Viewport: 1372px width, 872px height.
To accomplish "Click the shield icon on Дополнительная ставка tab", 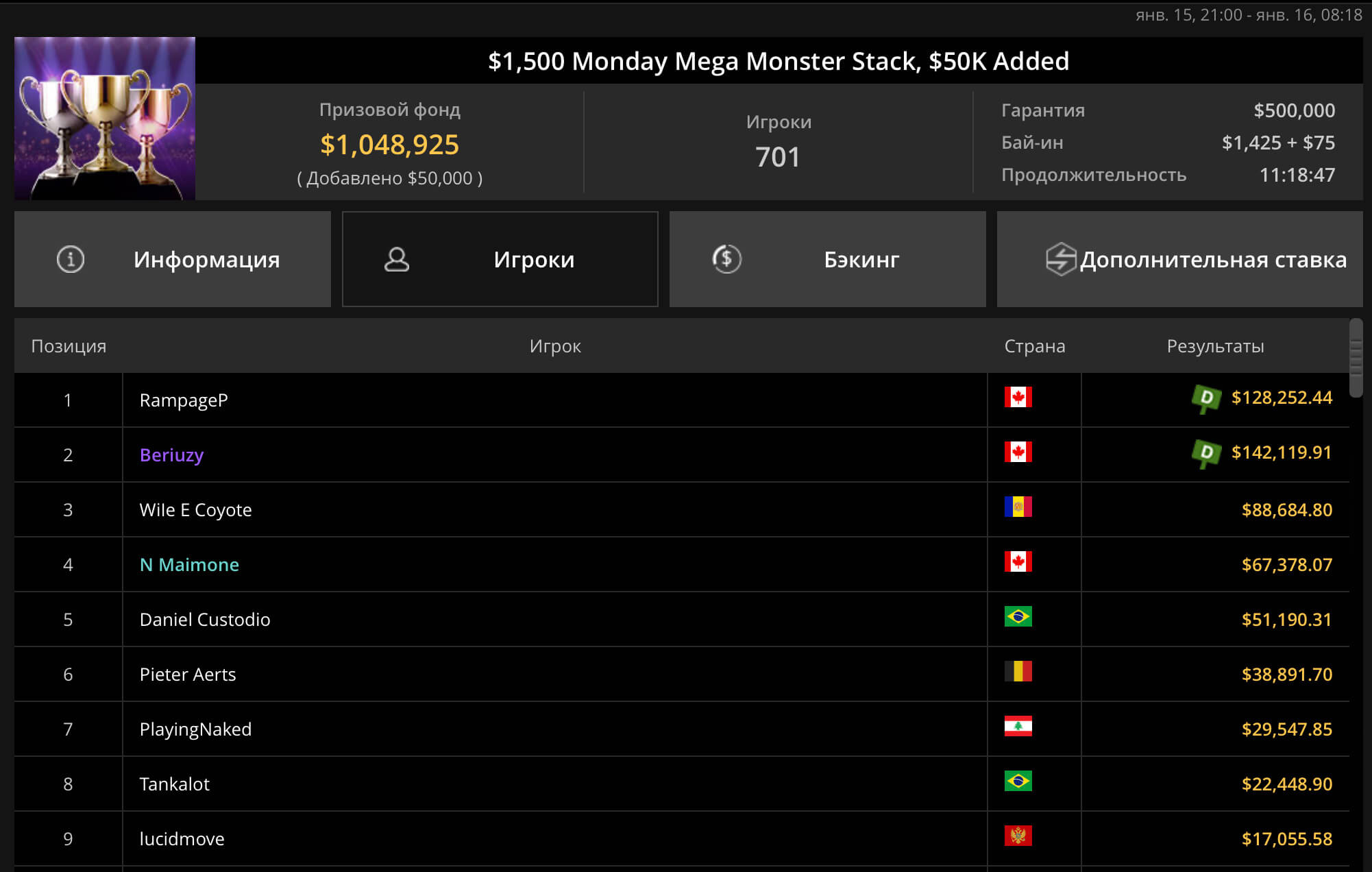I will pos(1061,259).
